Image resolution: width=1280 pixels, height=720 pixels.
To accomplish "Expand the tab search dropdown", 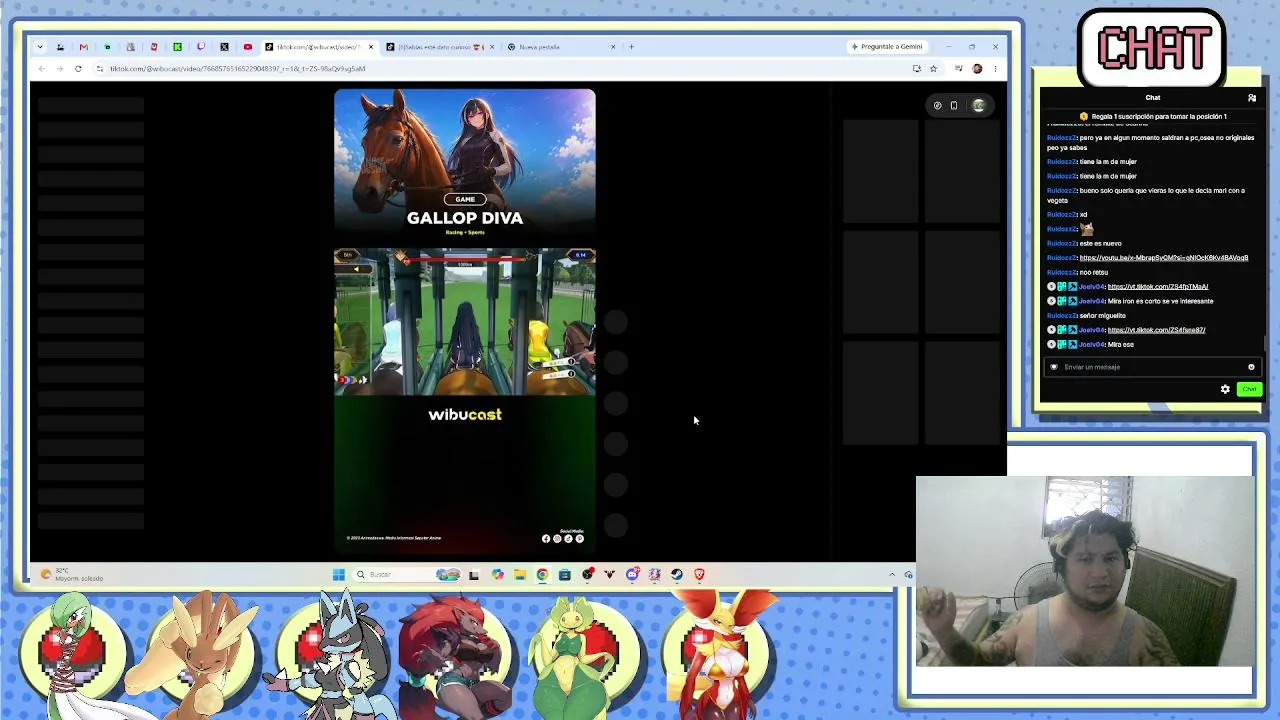I will (40, 47).
